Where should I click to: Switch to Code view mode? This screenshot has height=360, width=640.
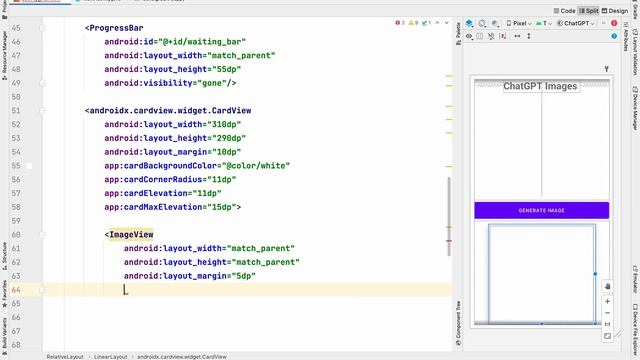click(x=564, y=11)
